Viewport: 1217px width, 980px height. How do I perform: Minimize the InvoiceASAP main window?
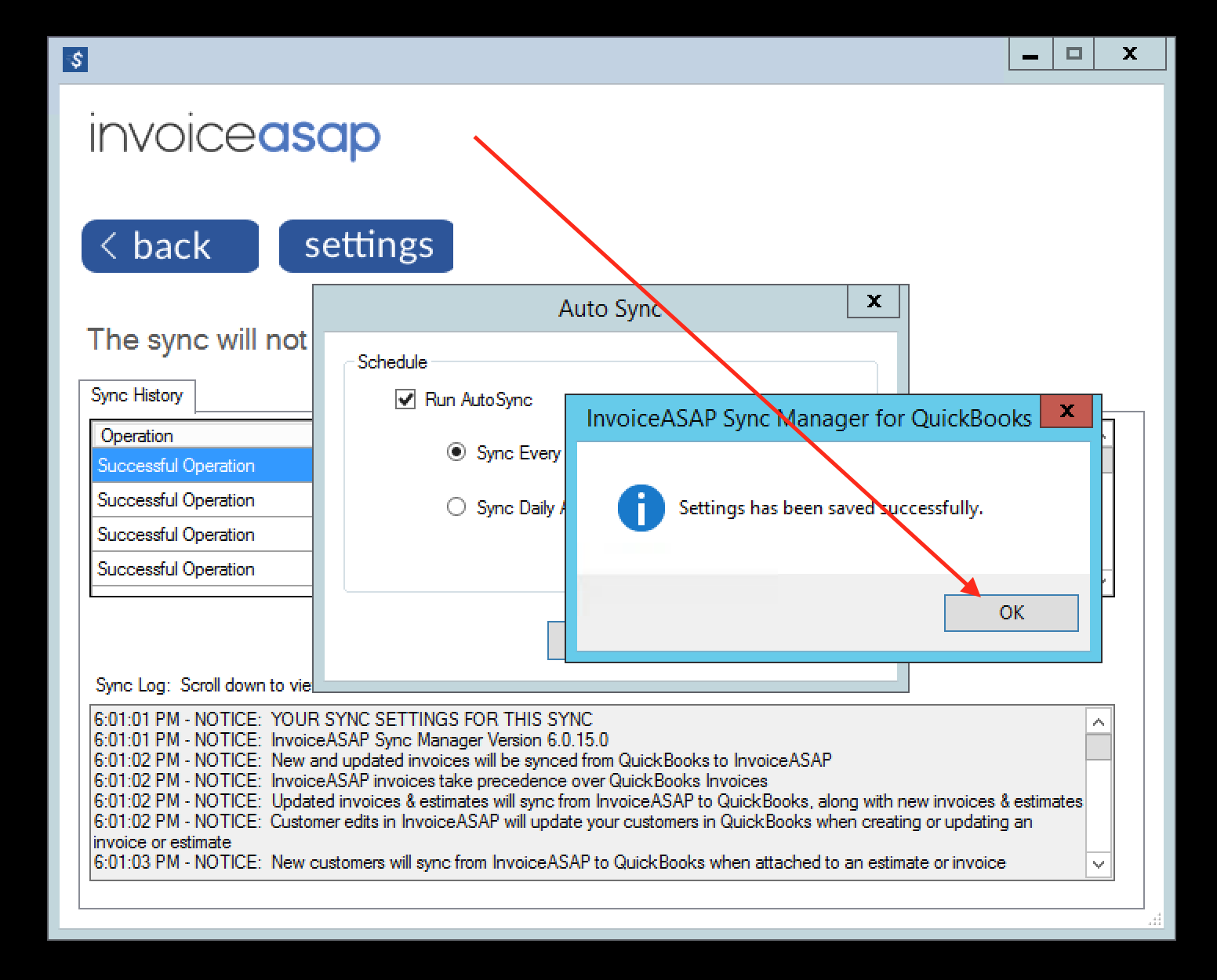[x=1030, y=55]
